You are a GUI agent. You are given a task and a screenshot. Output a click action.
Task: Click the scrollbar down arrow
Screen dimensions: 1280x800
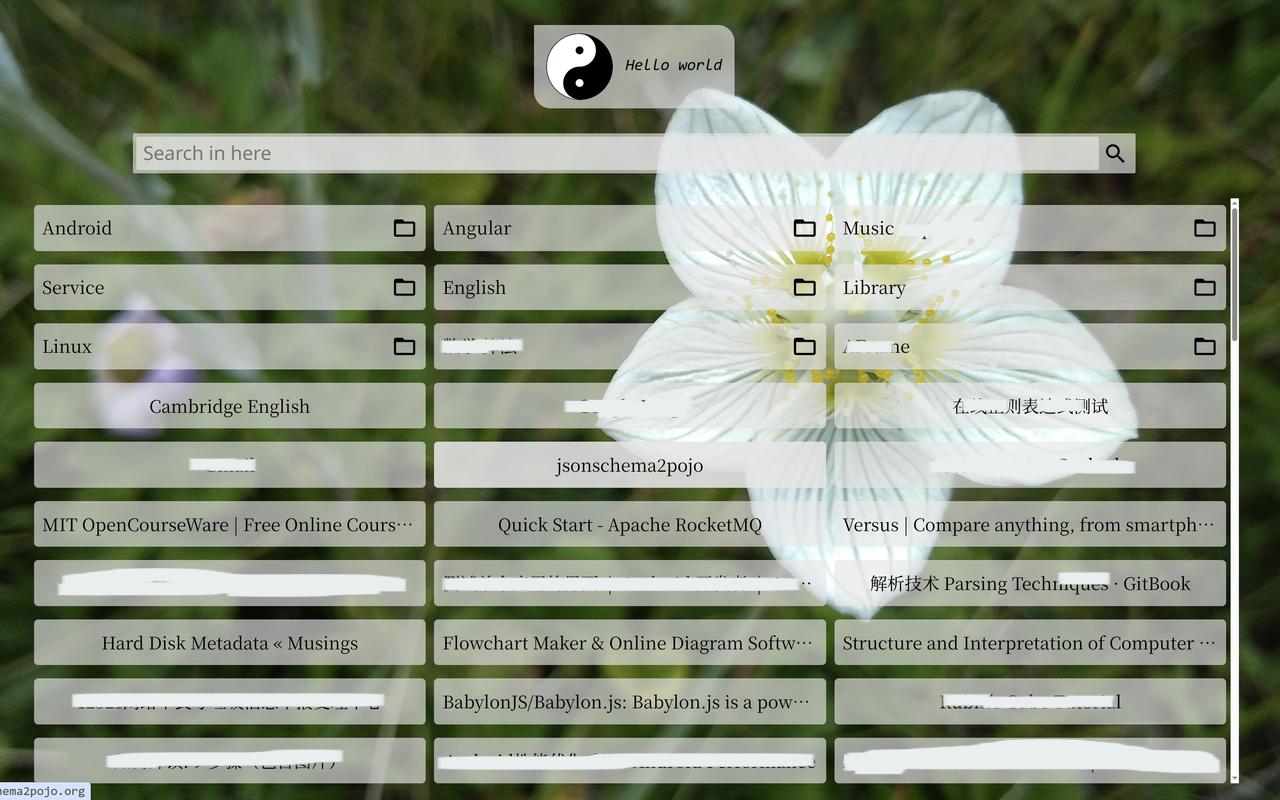1235,777
